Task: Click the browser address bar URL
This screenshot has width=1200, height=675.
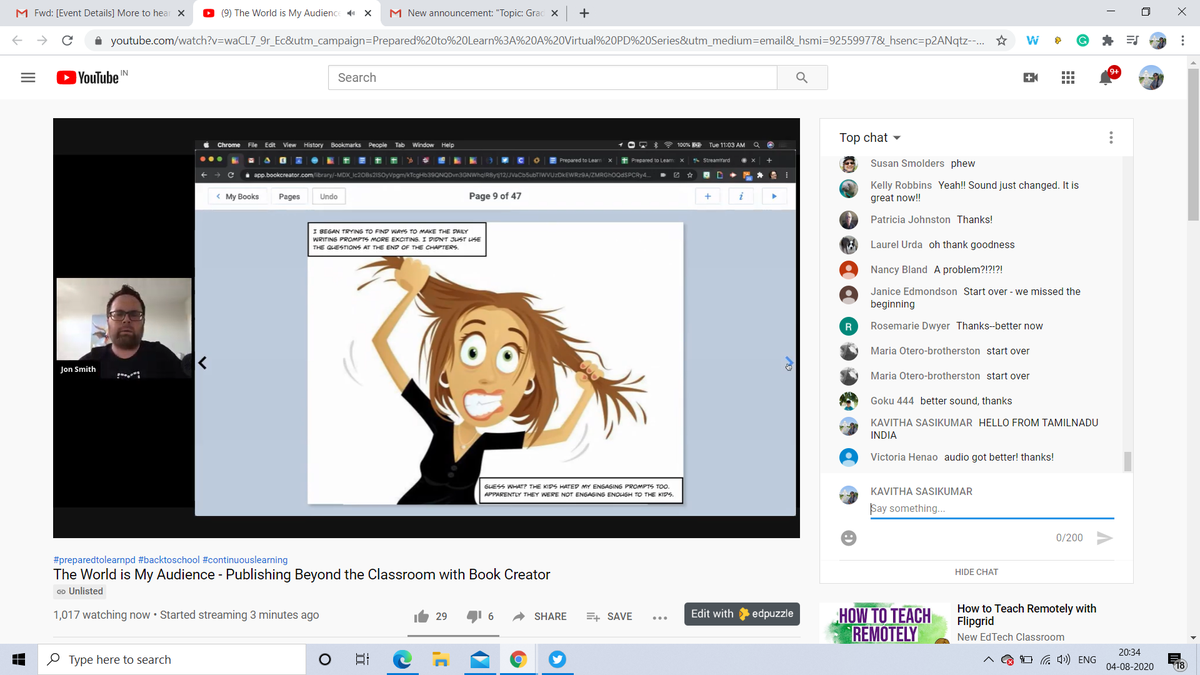Action: tap(546, 40)
